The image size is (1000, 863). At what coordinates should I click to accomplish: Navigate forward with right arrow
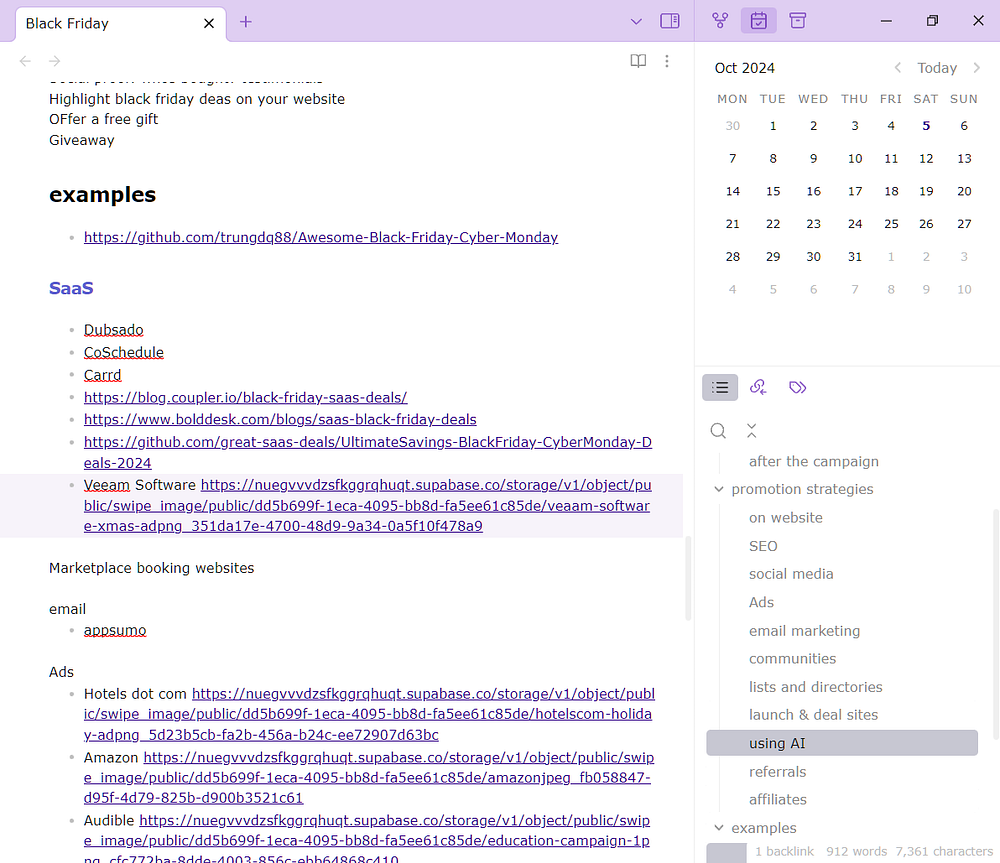[x=55, y=61]
